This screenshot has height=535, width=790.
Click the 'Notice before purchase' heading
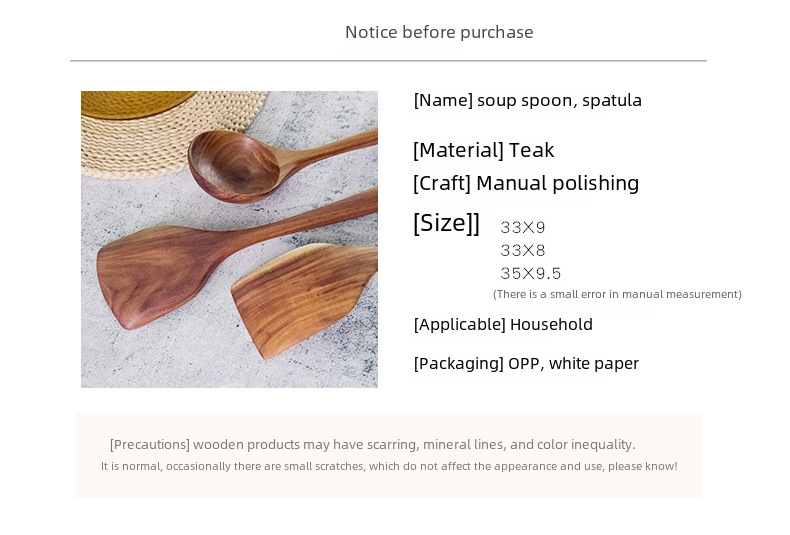439,32
